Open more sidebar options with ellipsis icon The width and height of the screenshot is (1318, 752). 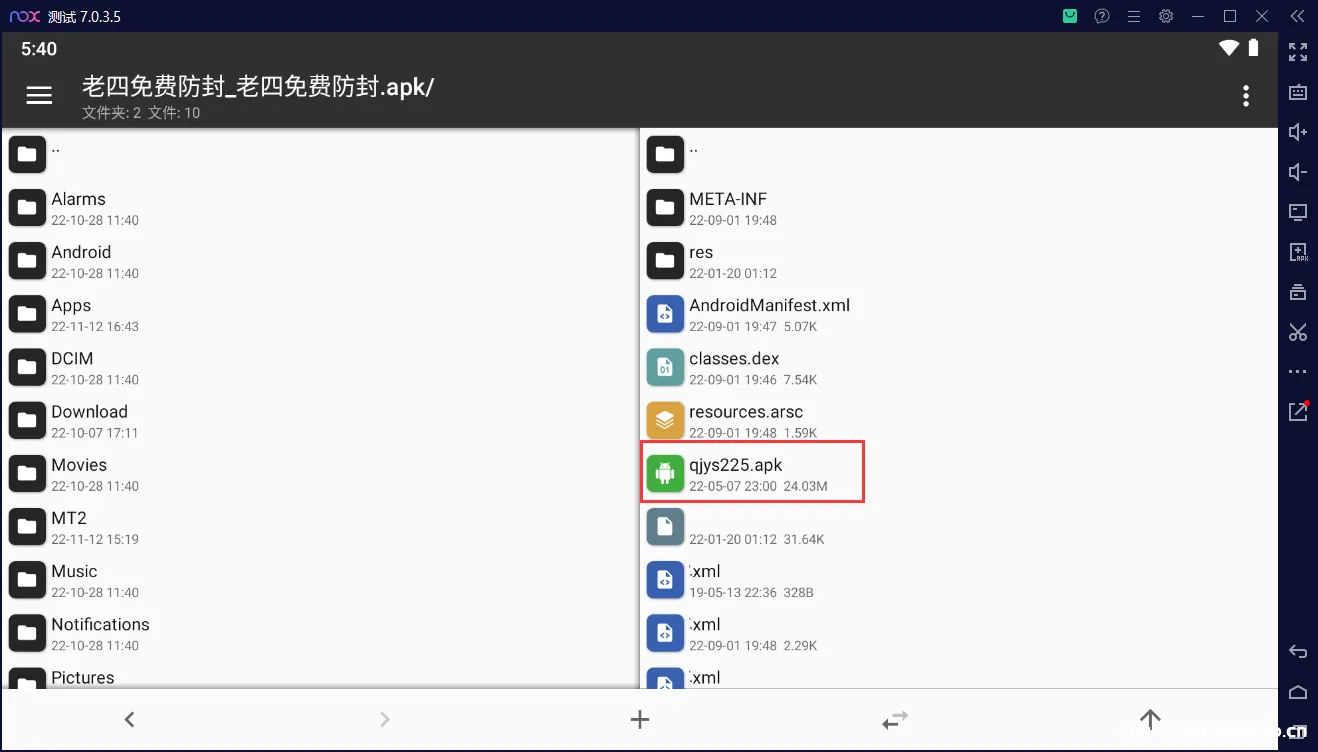(1297, 371)
